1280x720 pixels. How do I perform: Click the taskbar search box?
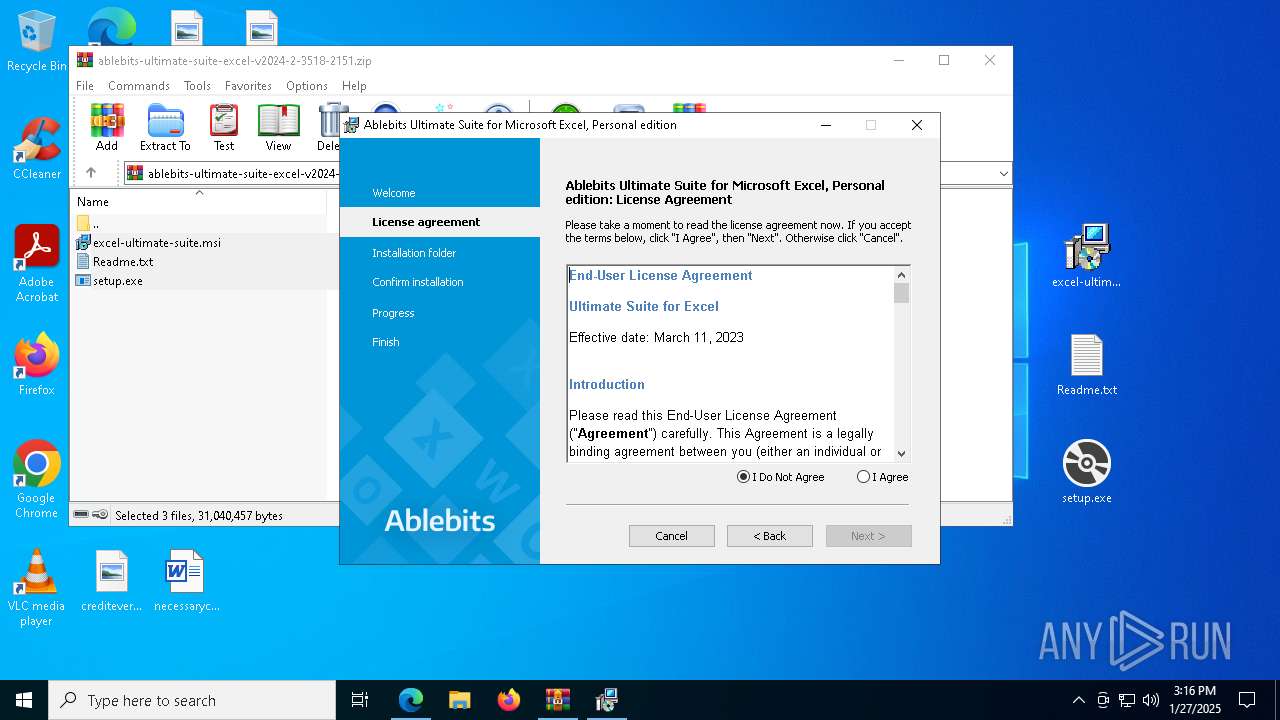192,700
